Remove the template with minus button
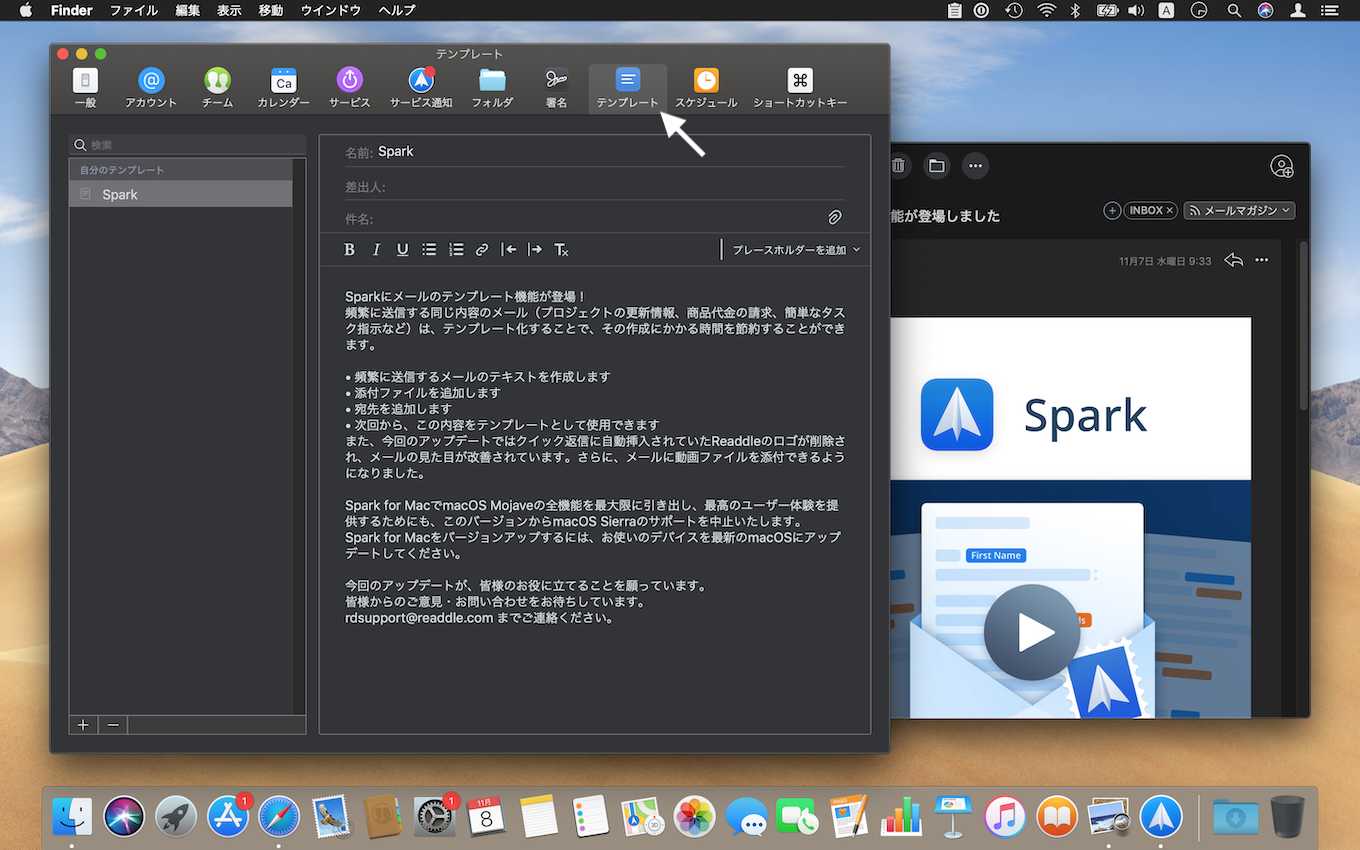The height and width of the screenshot is (850, 1360). (113, 725)
